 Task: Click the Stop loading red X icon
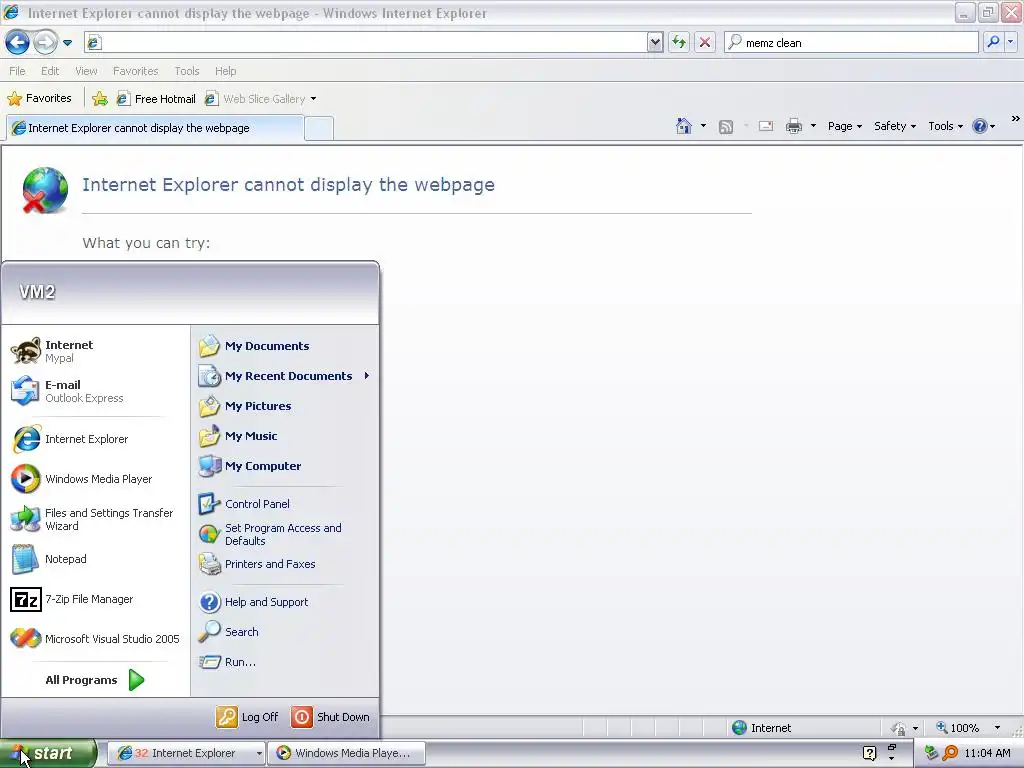pyautogui.click(x=705, y=42)
